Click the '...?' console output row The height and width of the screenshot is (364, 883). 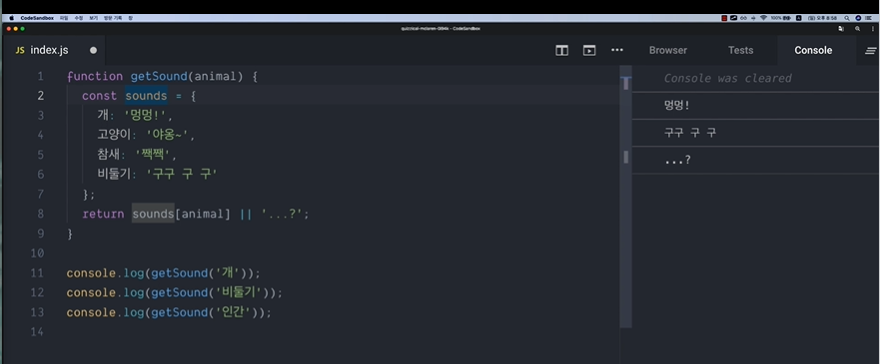[755, 161]
